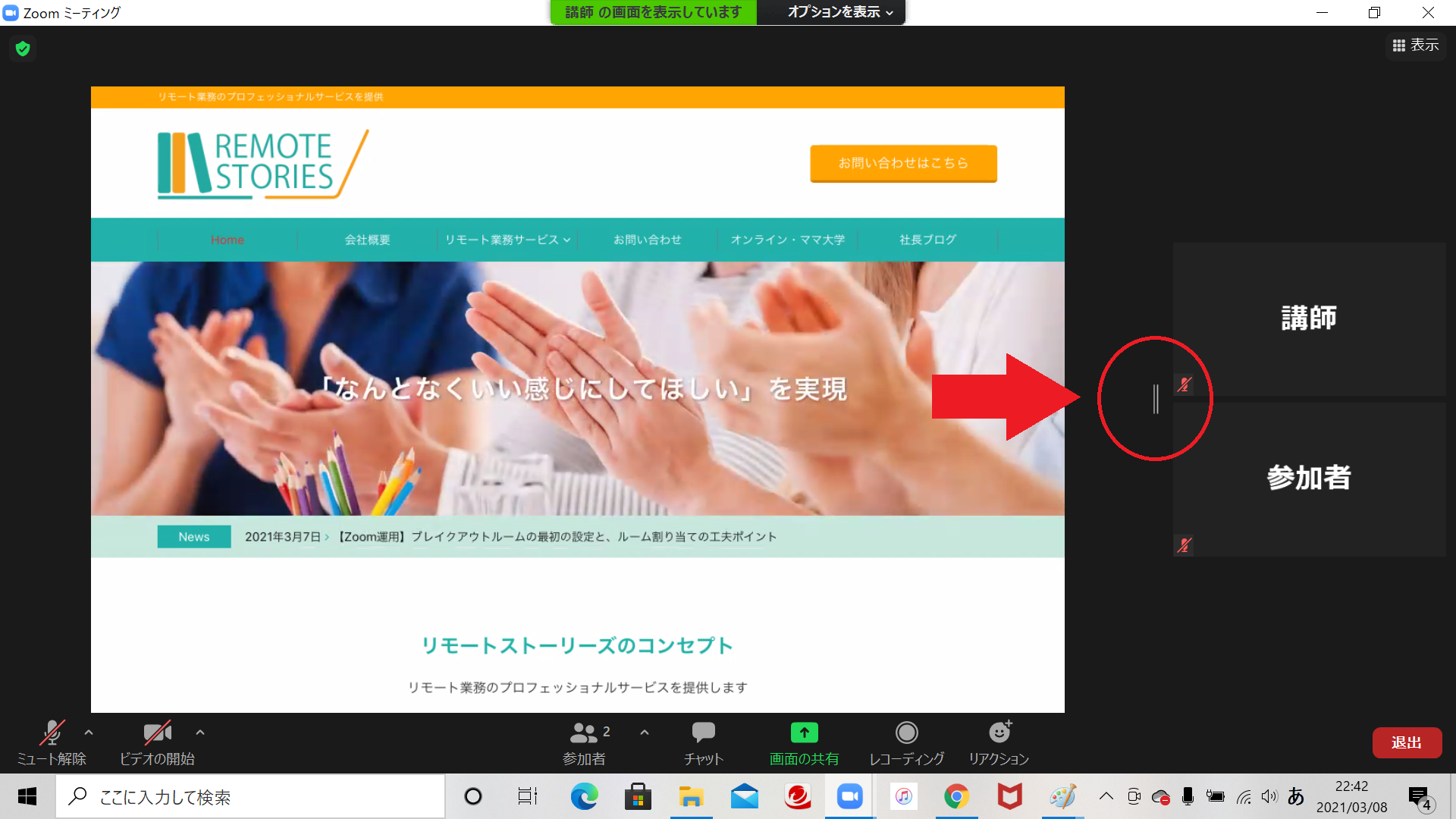This screenshot has height=819, width=1456.
Task: Click the Leave (退出) button
Action: (x=1406, y=742)
